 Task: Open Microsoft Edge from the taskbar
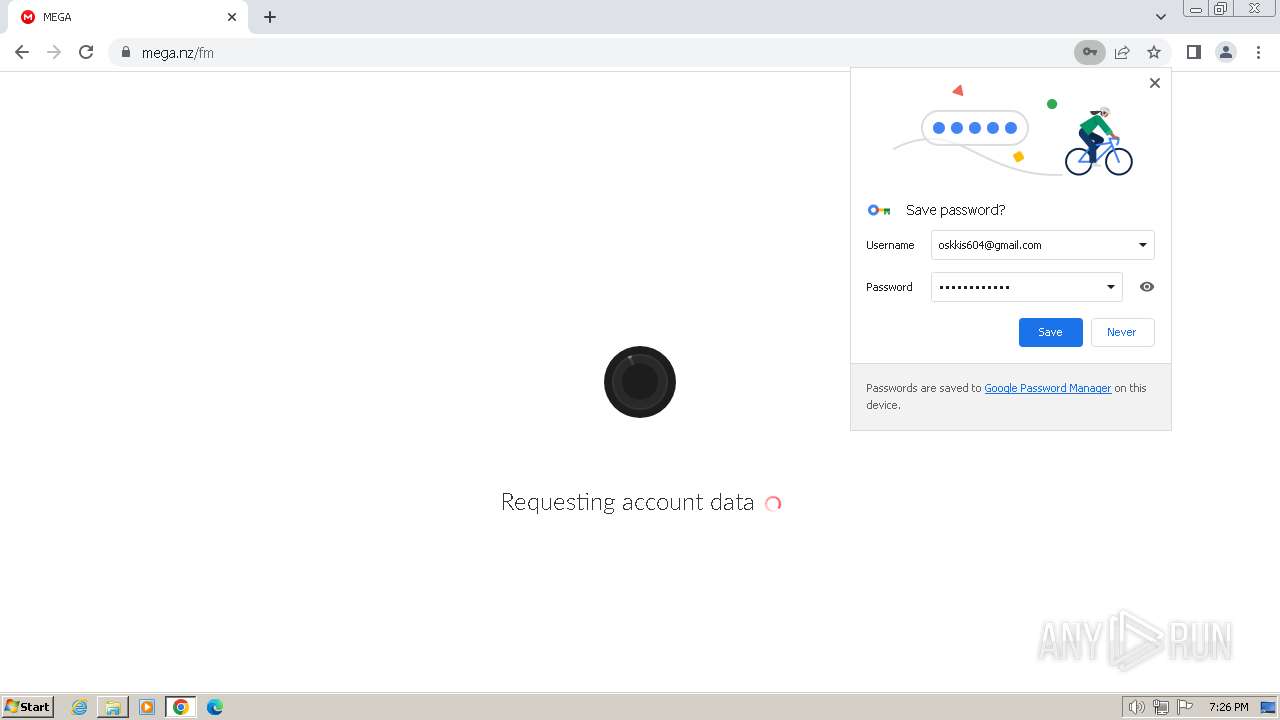pos(215,707)
